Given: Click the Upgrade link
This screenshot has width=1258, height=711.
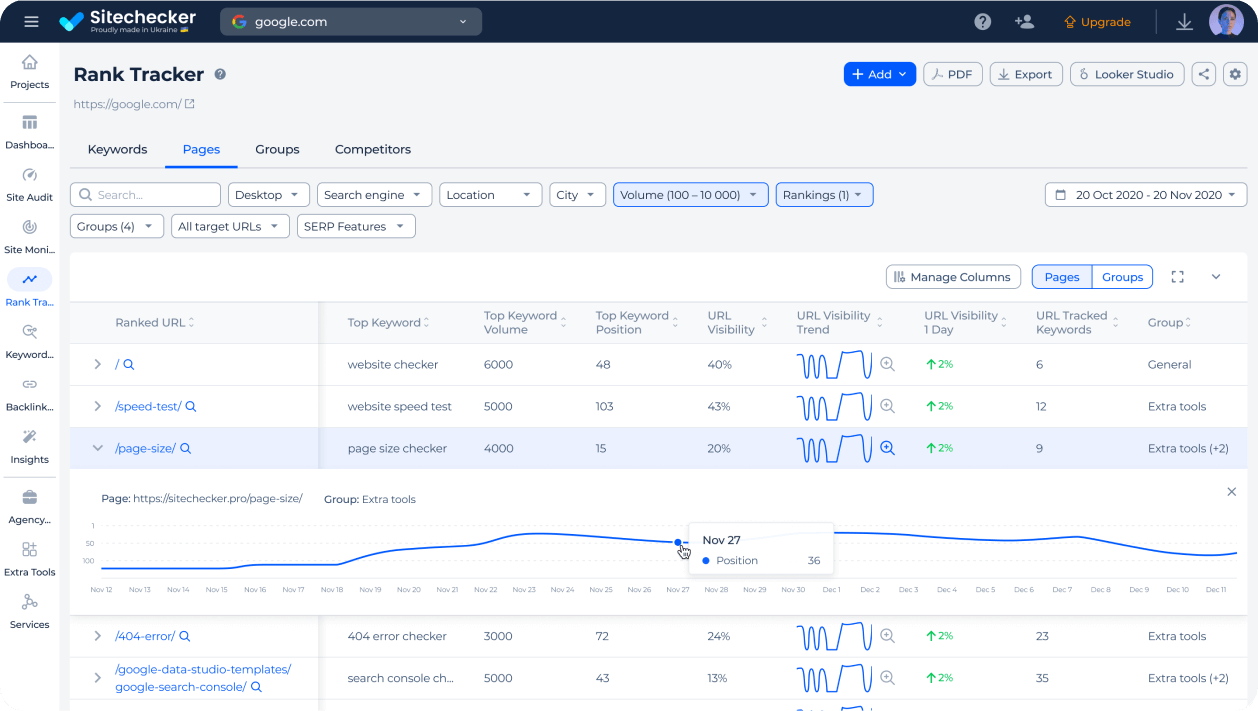Looking at the screenshot, I should tap(1097, 21).
